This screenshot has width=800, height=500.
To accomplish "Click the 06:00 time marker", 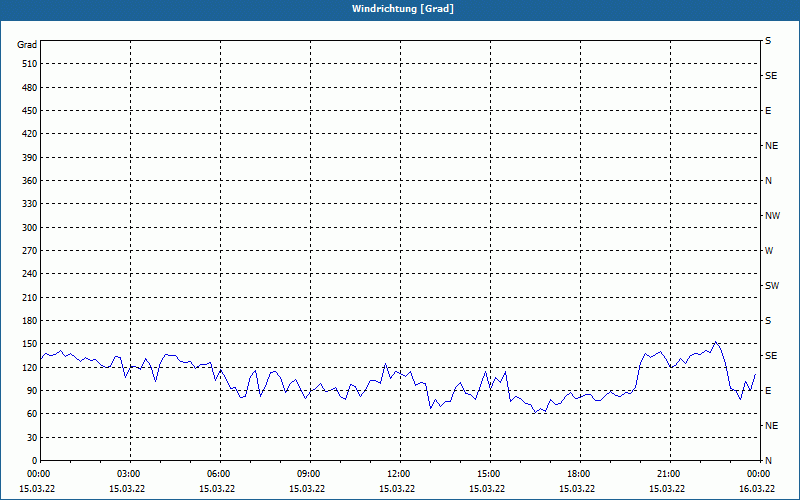I will [x=218, y=474].
